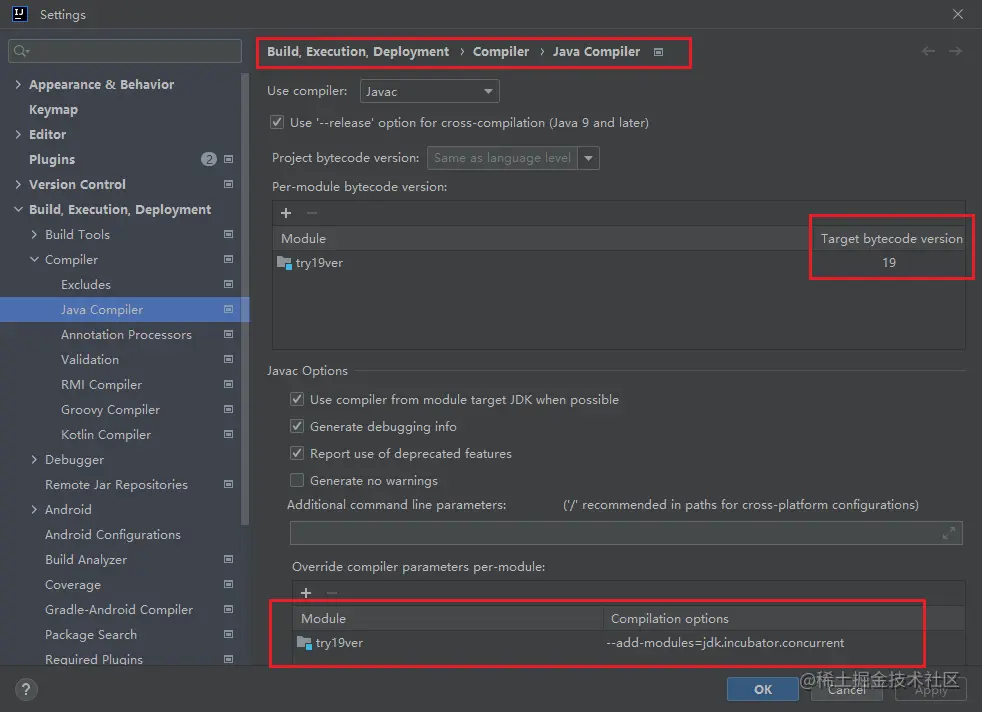Open the Use compiler Javac dropdown
The image size is (982, 712).
coord(430,91)
